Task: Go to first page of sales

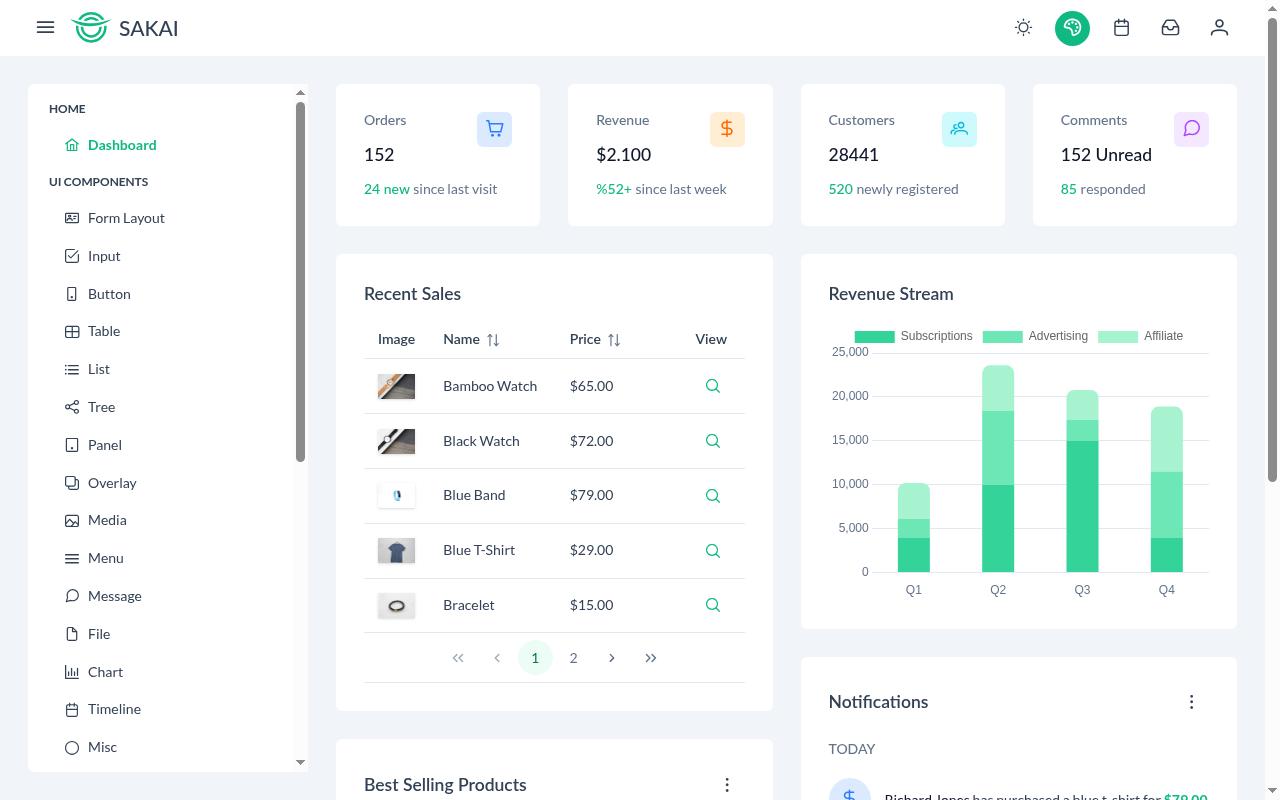Action: 458,658
